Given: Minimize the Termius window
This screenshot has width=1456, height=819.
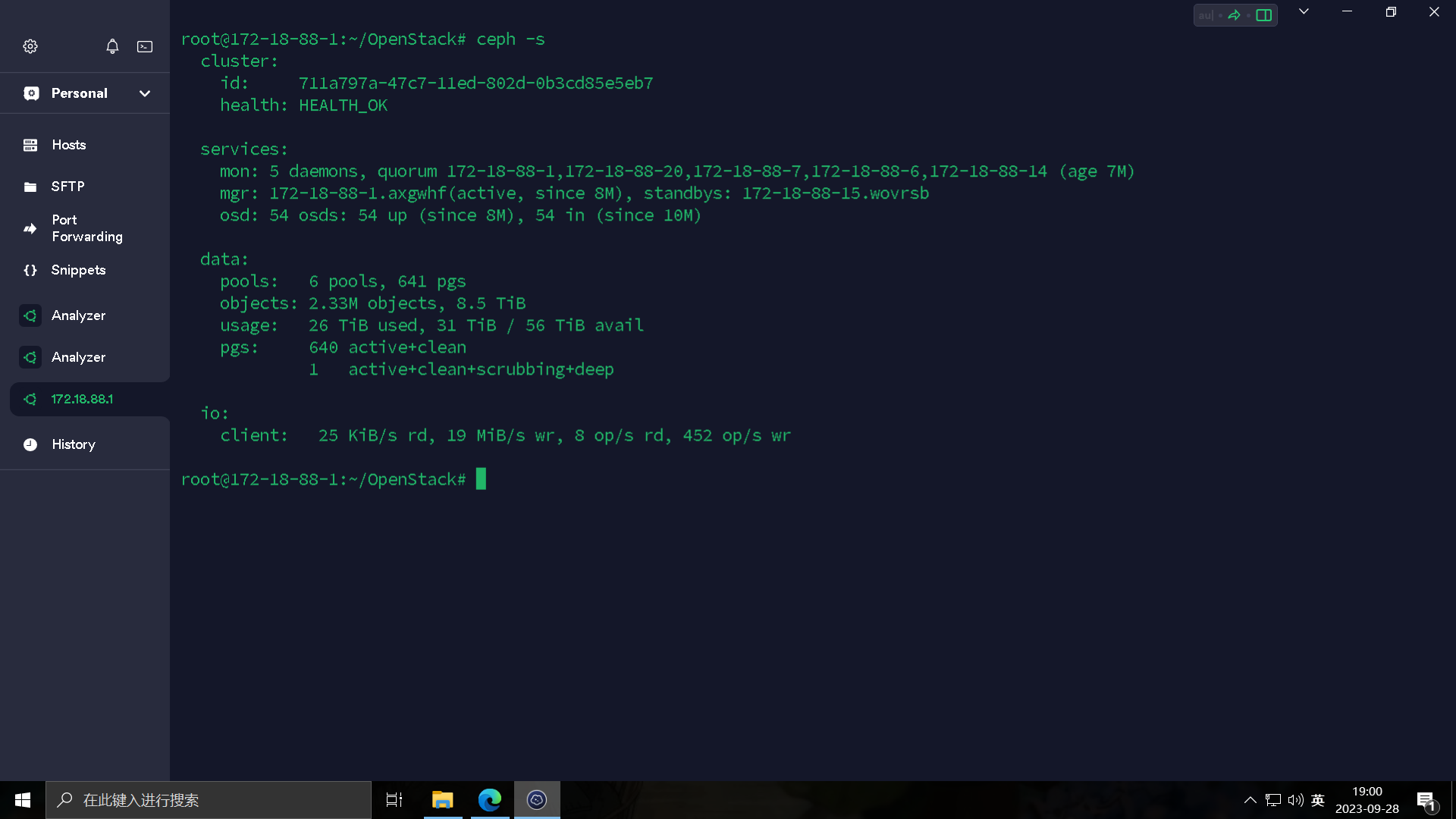Looking at the screenshot, I should [1348, 11].
